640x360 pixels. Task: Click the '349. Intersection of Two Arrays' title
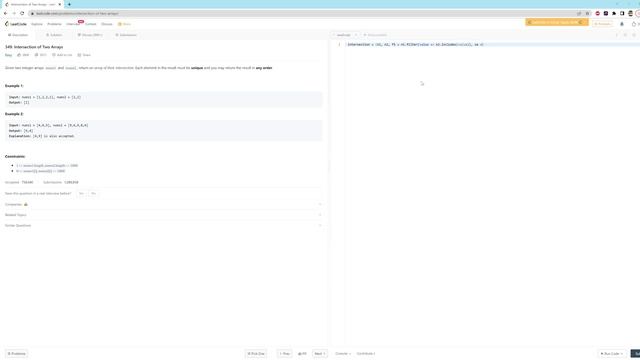click(x=34, y=47)
